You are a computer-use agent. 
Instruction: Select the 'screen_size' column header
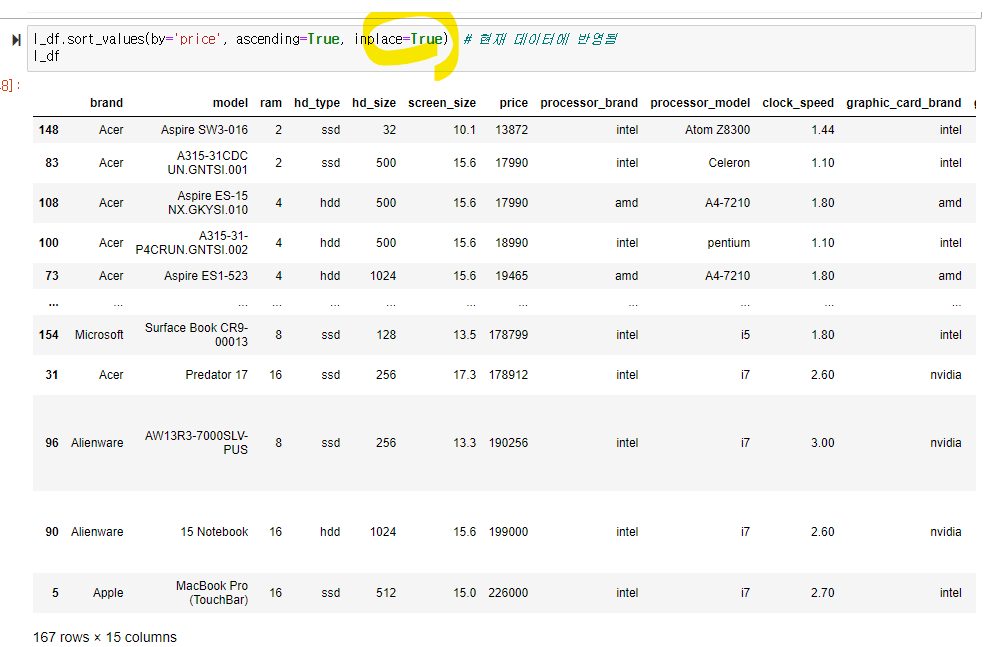point(442,103)
